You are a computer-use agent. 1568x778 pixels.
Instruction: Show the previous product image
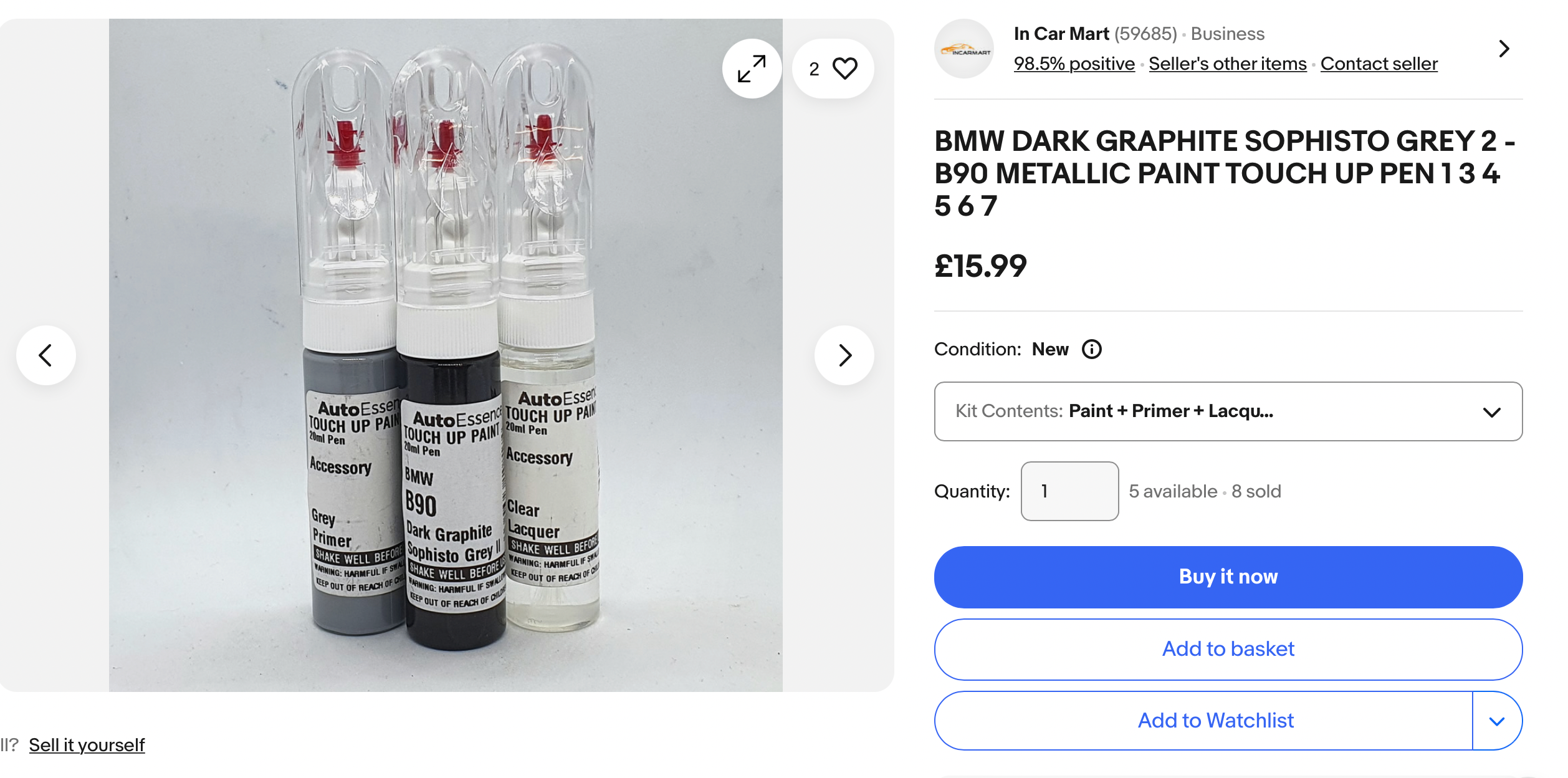coord(45,355)
